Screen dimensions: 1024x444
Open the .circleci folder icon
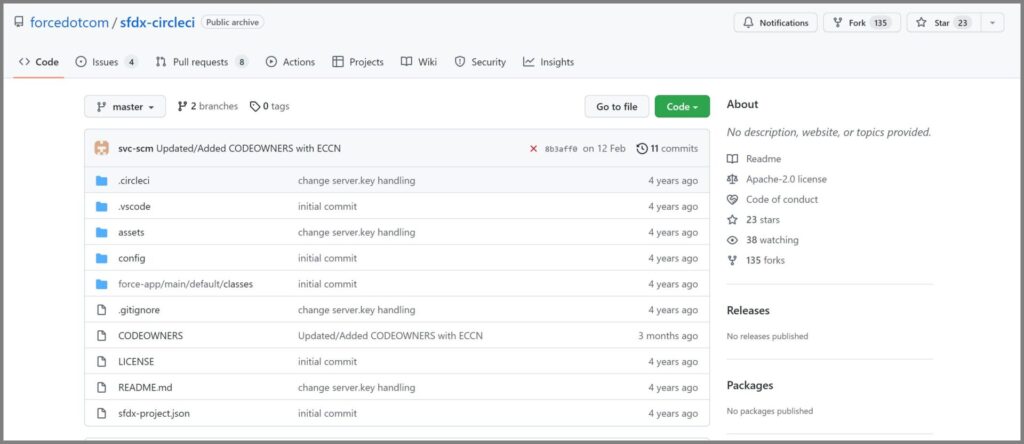pos(101,181)
